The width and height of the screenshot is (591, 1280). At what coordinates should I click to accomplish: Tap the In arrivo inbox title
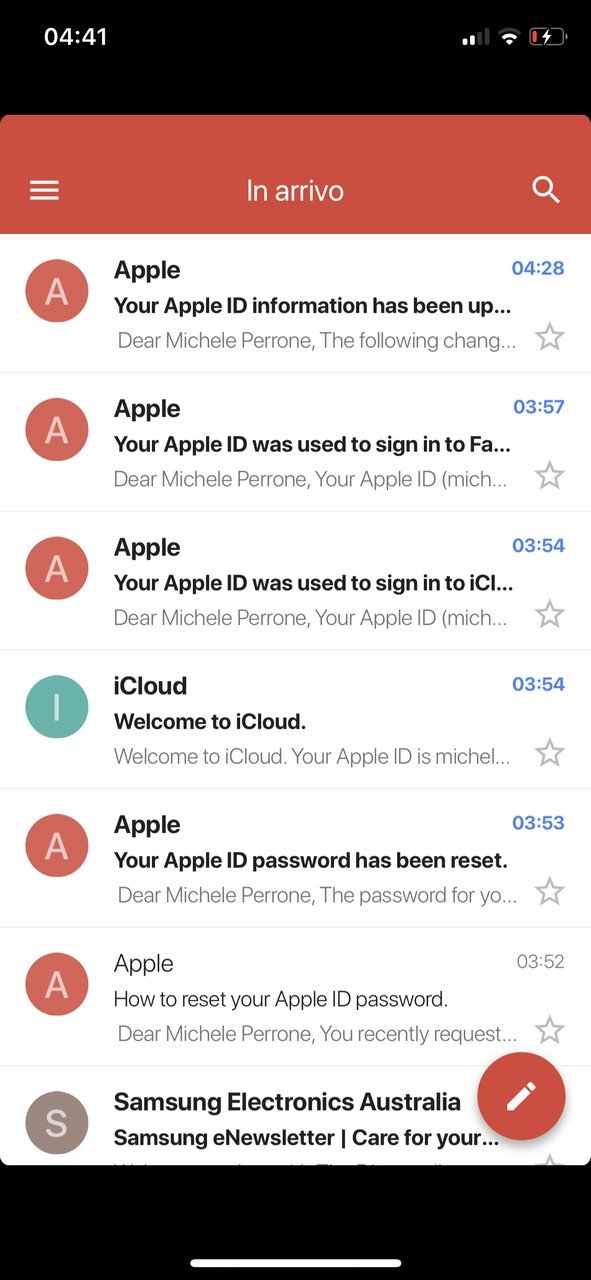[x=295, y=190]
